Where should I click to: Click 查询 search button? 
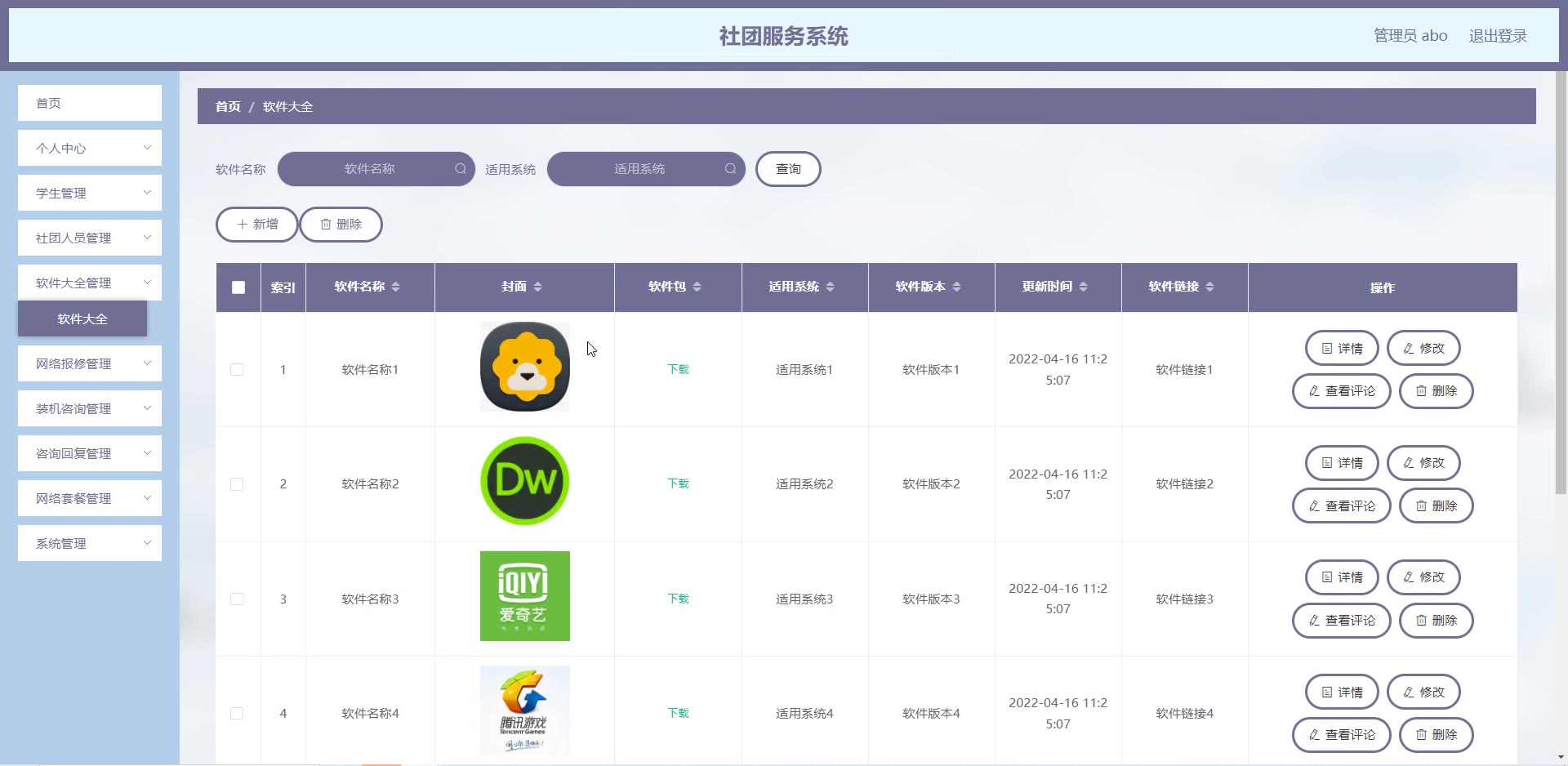click(788, 169)
